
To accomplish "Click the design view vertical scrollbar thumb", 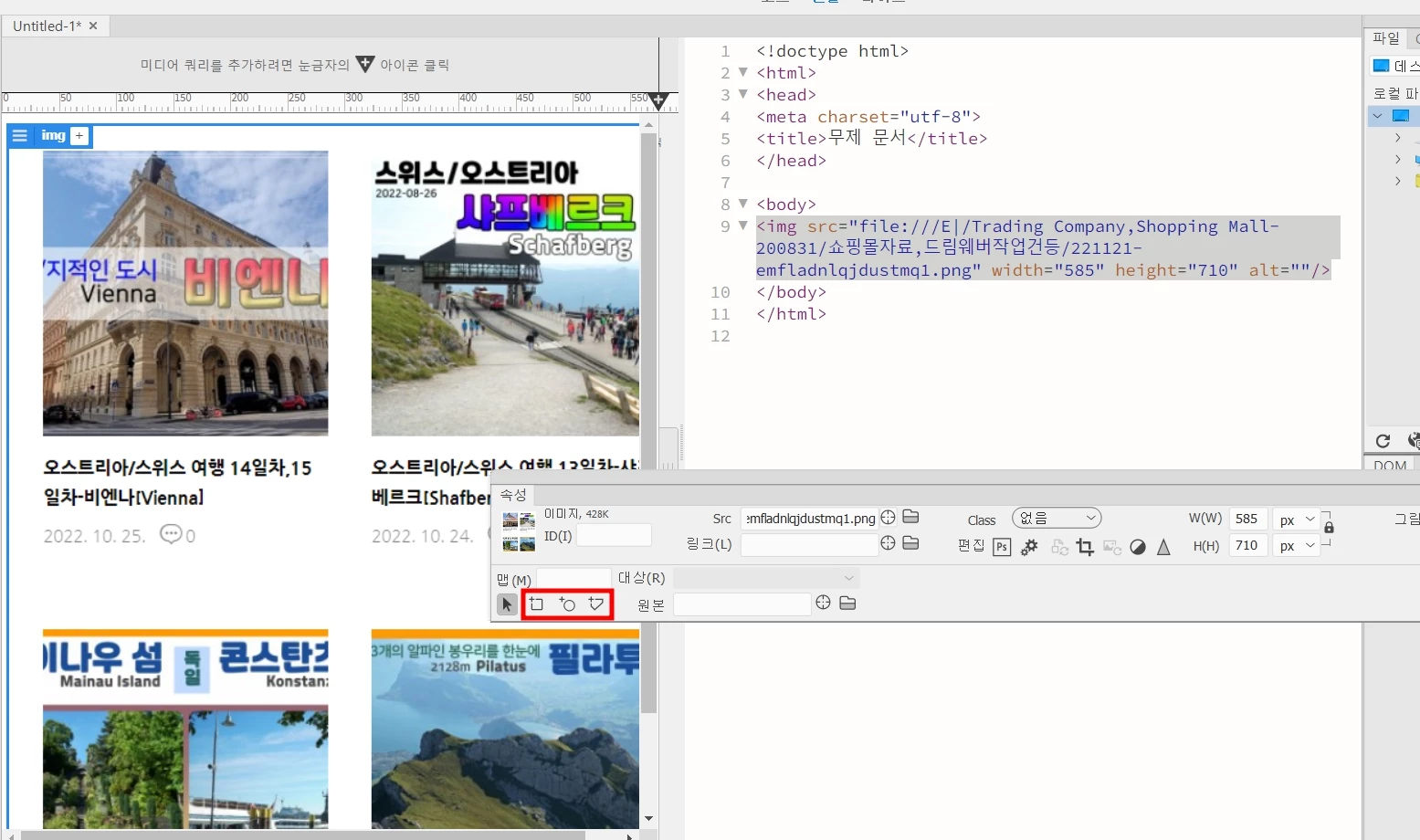I will click(648, 424).
